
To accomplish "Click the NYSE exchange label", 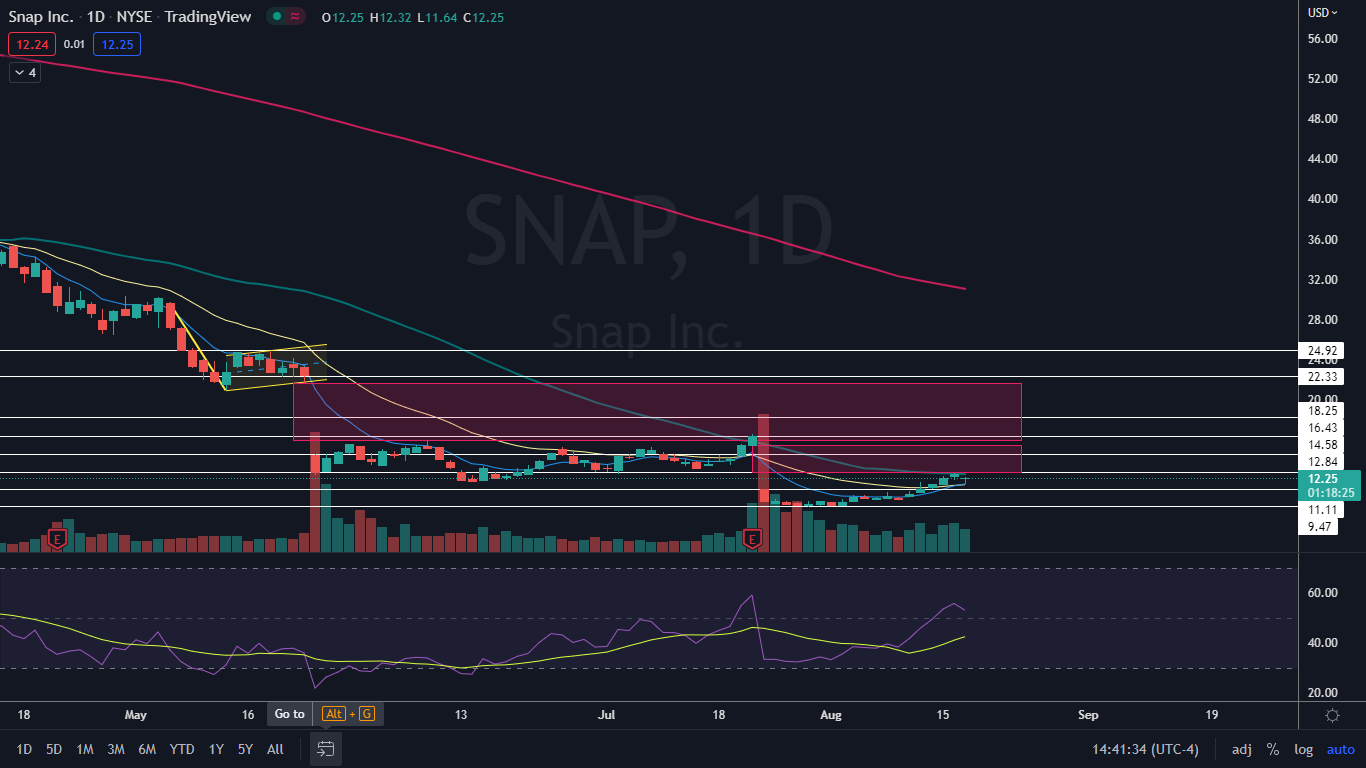I will click(x=134, y=17).
